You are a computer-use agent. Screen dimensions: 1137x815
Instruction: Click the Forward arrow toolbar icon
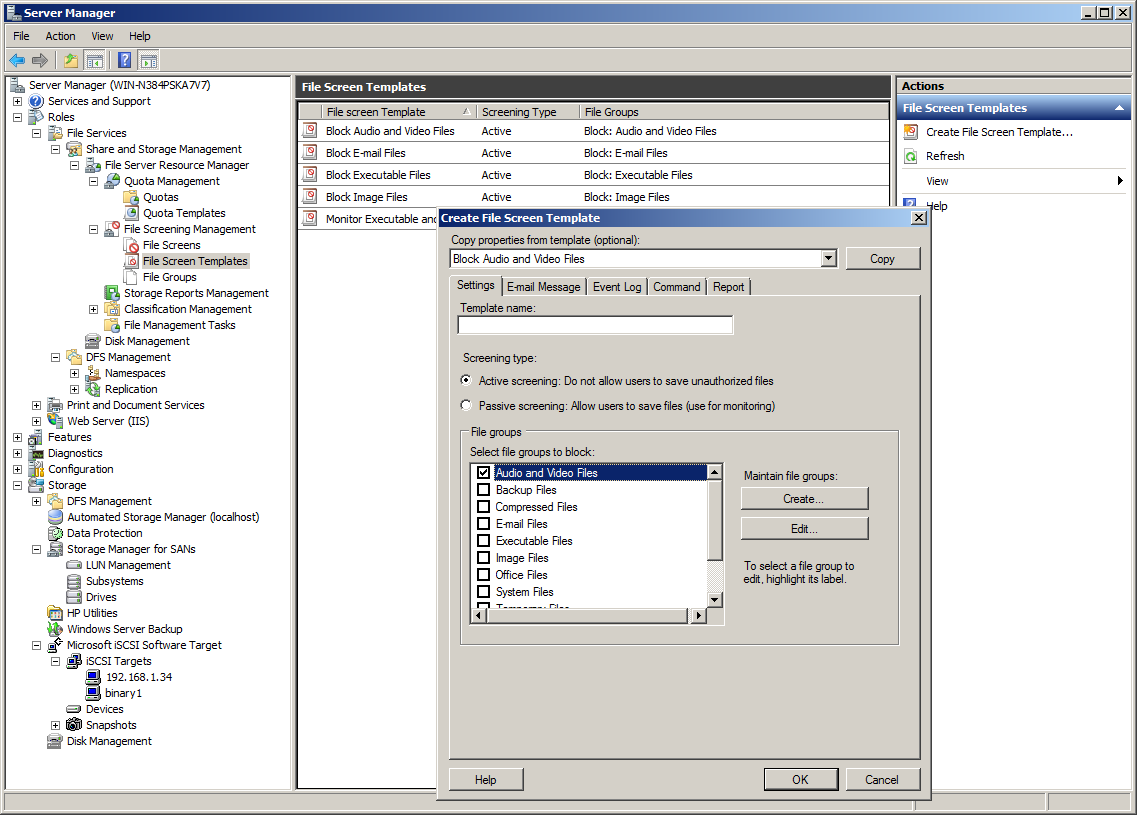[x=40, y=60]
